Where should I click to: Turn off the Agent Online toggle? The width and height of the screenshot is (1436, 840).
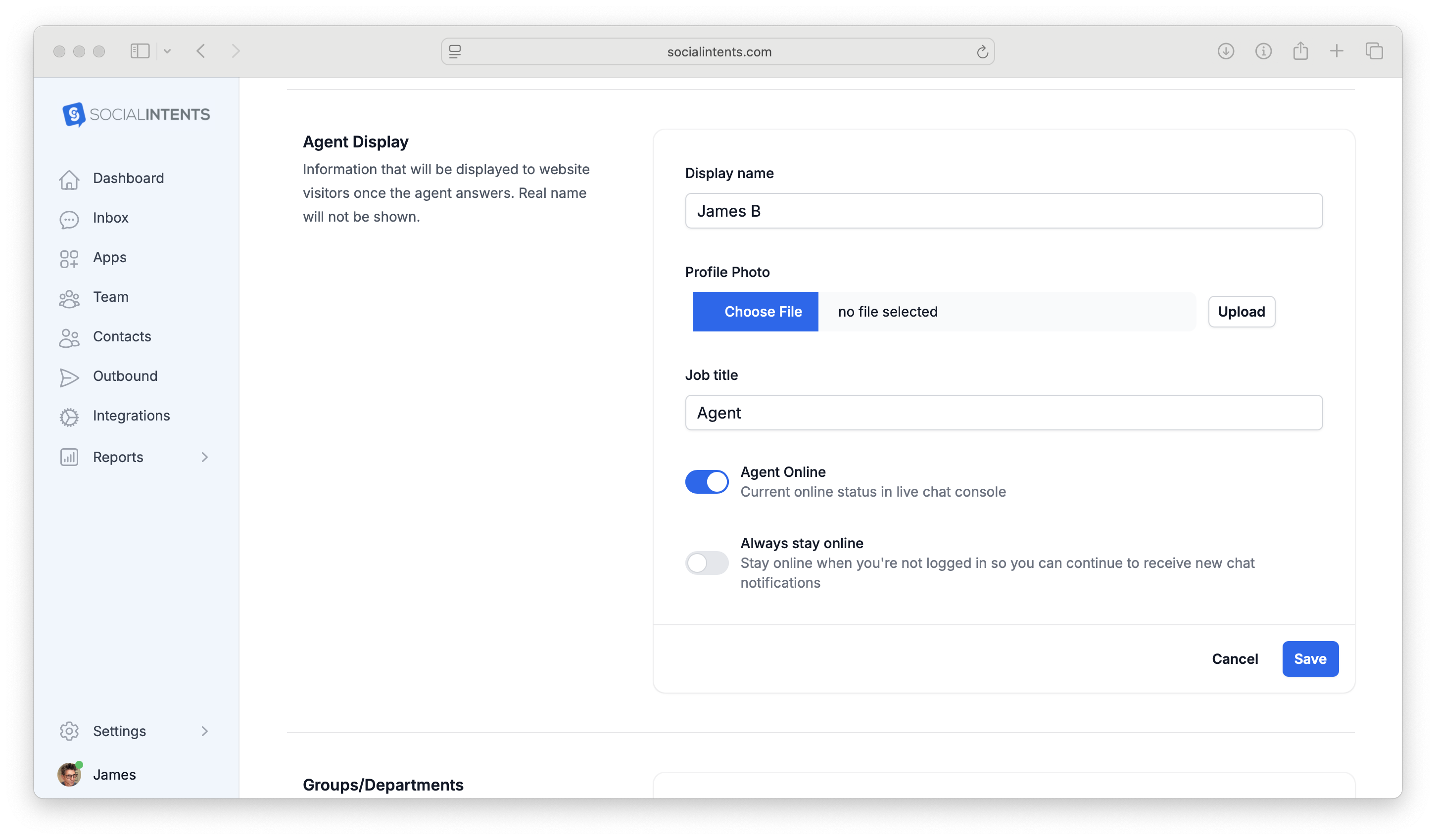pos(707,481)
